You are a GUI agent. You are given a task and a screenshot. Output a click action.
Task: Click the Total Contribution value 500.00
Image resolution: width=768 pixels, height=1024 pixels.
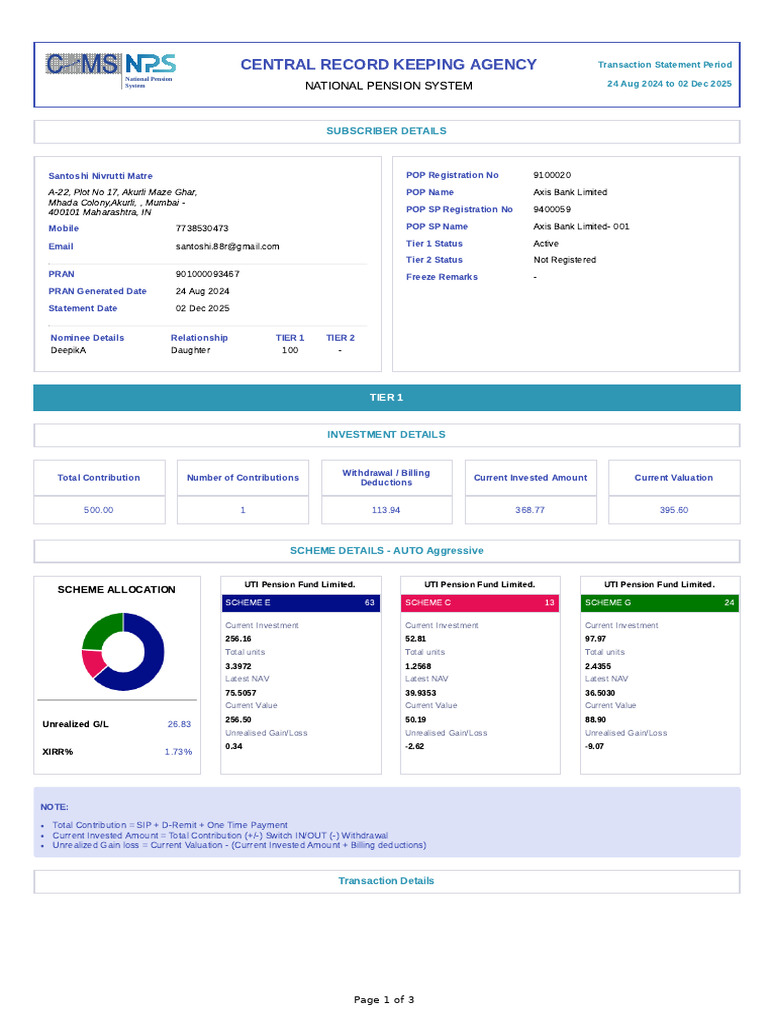pyautogui.click(x=99, y=510)
